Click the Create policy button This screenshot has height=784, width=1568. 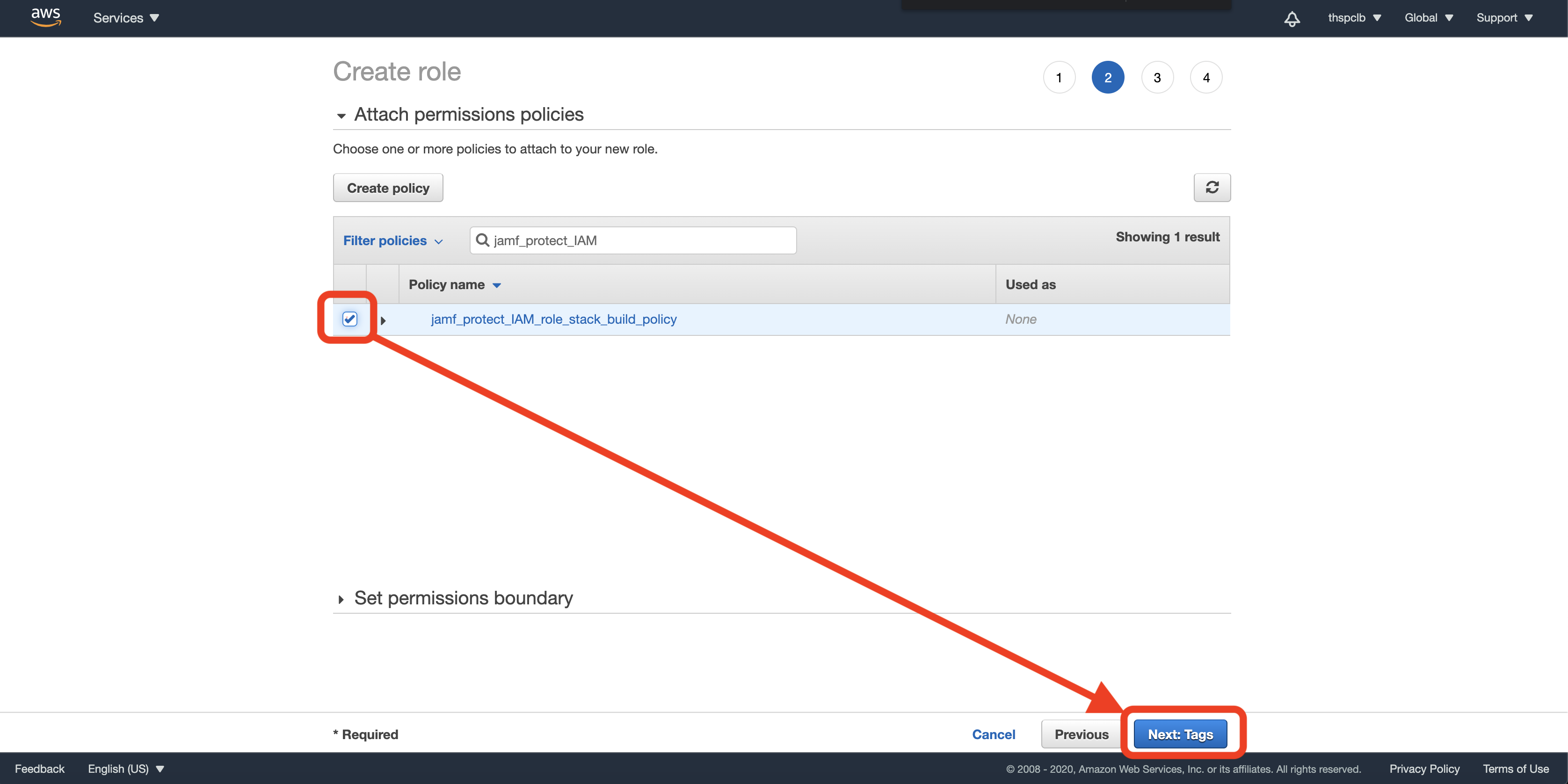(x=388, y=188)
